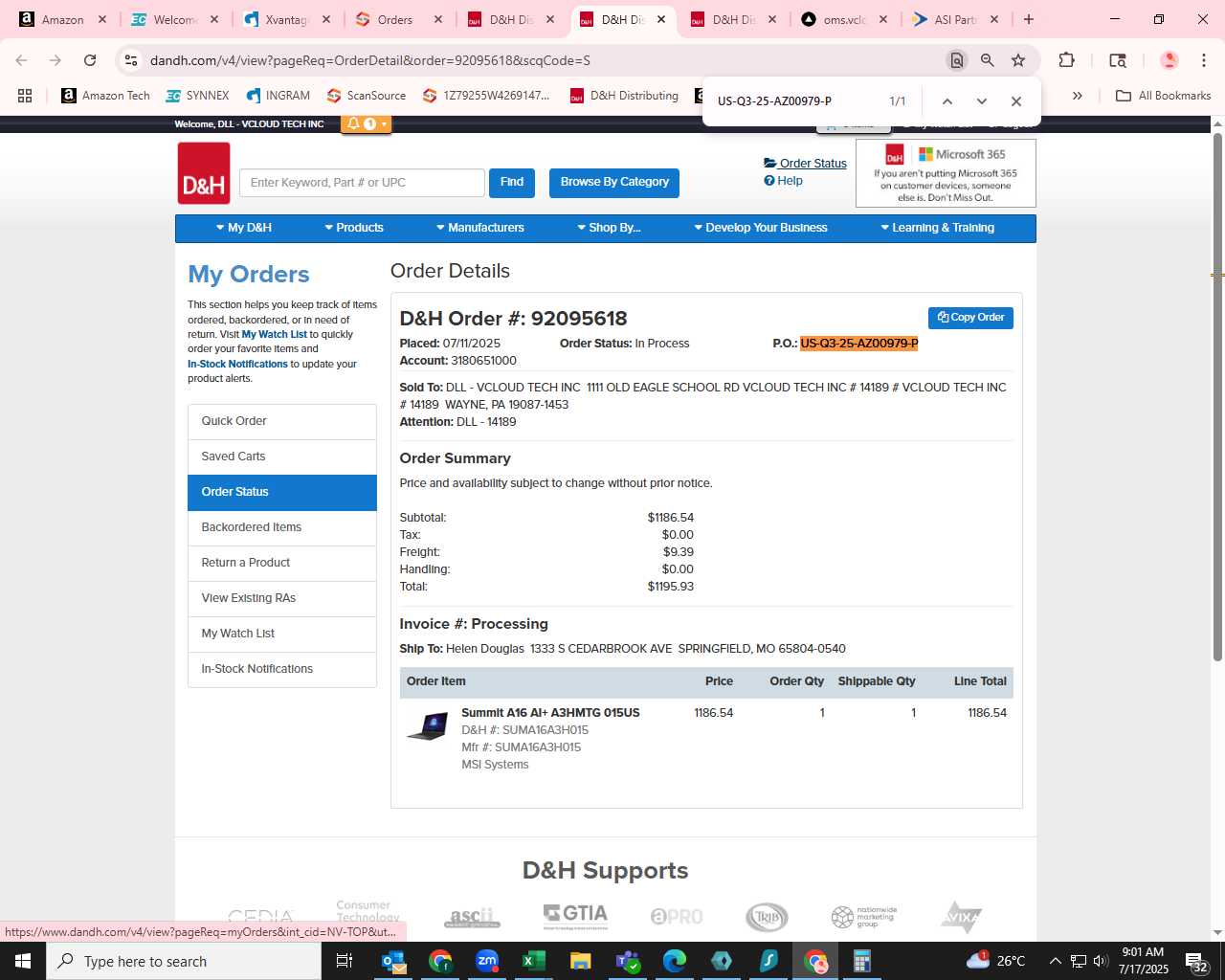Open Zoom from the taskbar
The height and width of the screenshot is (980, 1225).
[487, 961]
